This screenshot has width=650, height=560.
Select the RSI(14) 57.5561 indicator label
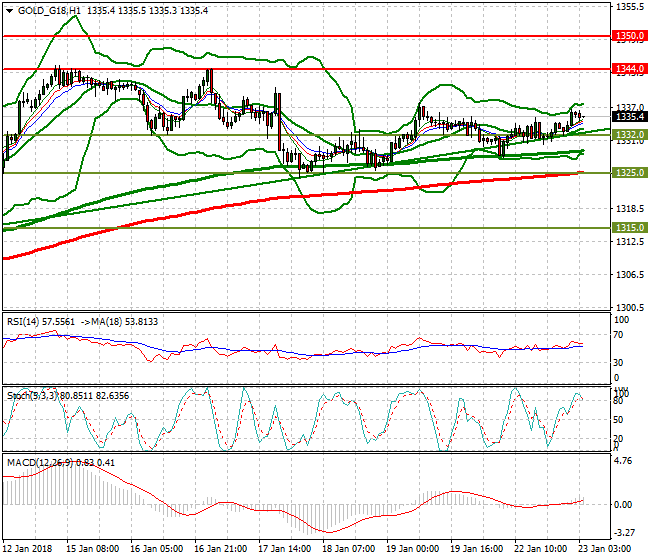click(41, 322)
